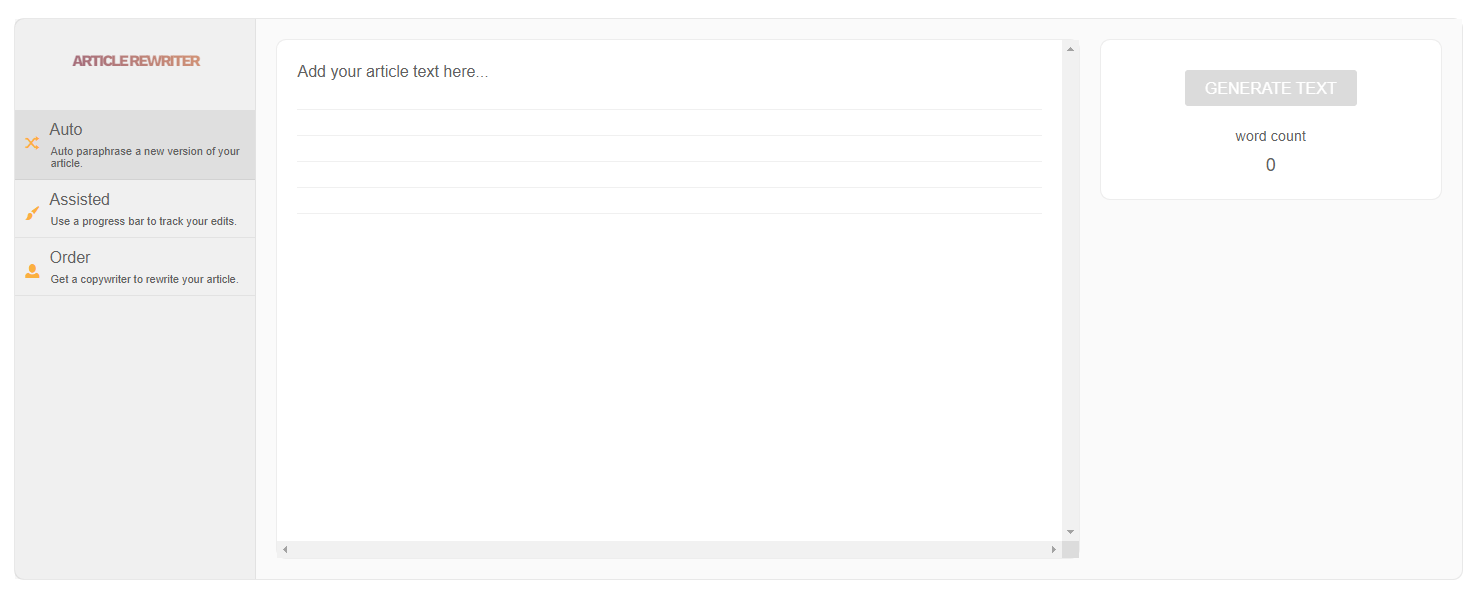1476x598 pixels.
Task: Click the vertical scrollbar track of the editor
Action: (1070, 290)
